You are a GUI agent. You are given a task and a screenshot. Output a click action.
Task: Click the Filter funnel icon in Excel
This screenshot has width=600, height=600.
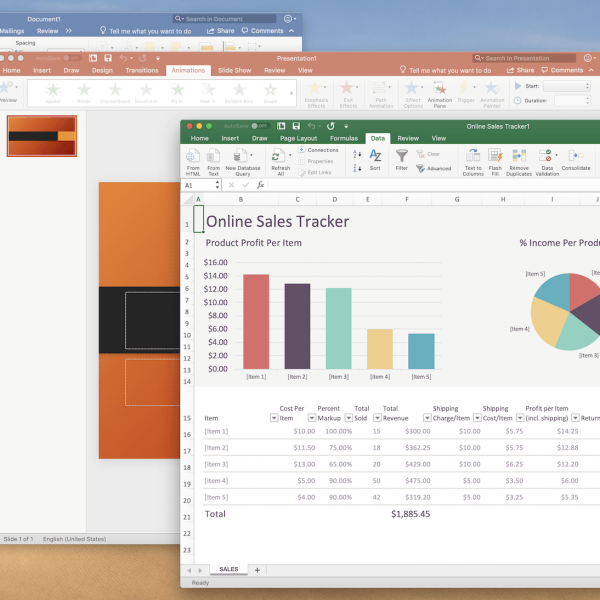coord(401,156)
